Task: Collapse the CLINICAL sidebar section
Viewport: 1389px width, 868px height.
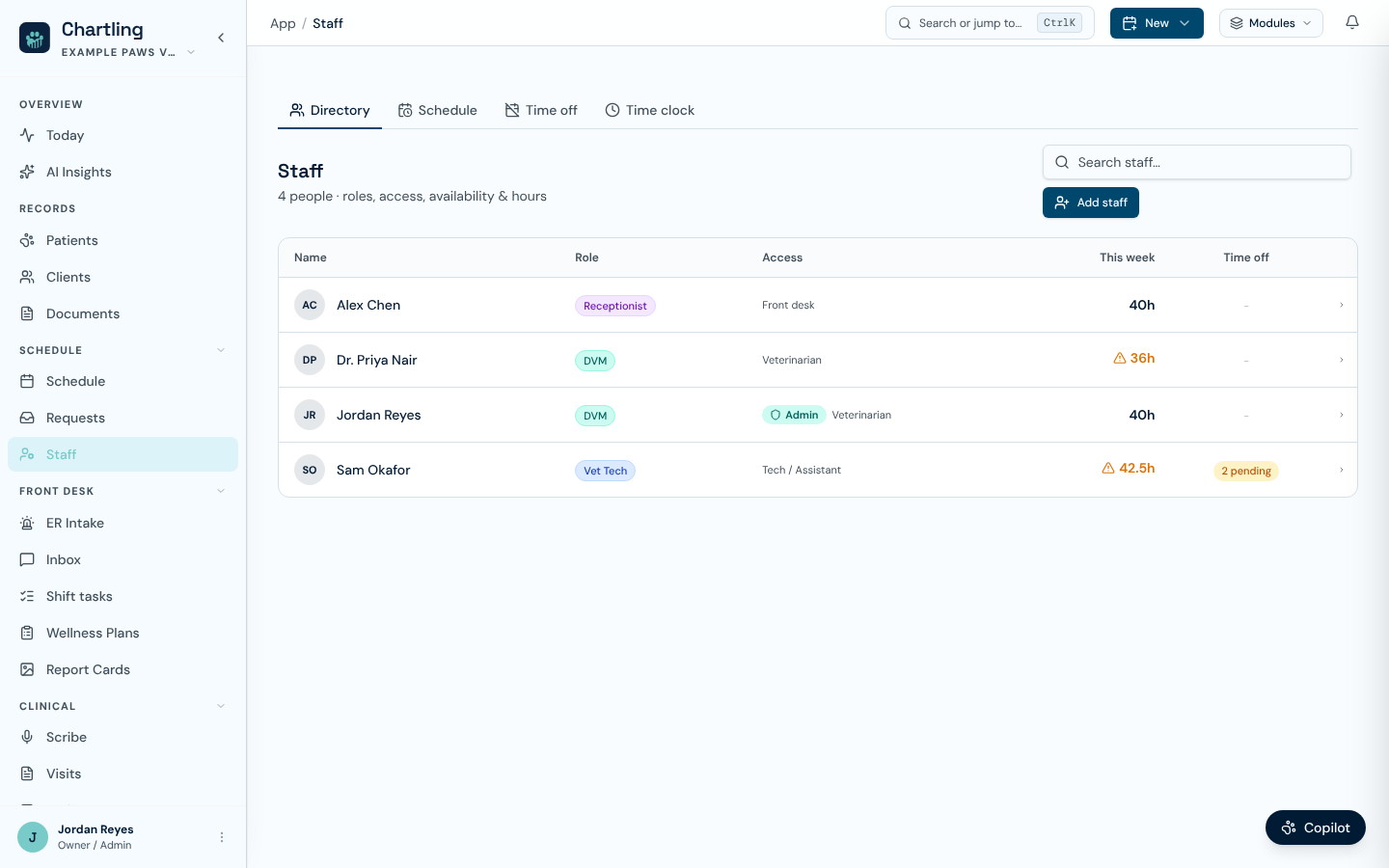Action: pyautogui.click(x=221, y=706)
